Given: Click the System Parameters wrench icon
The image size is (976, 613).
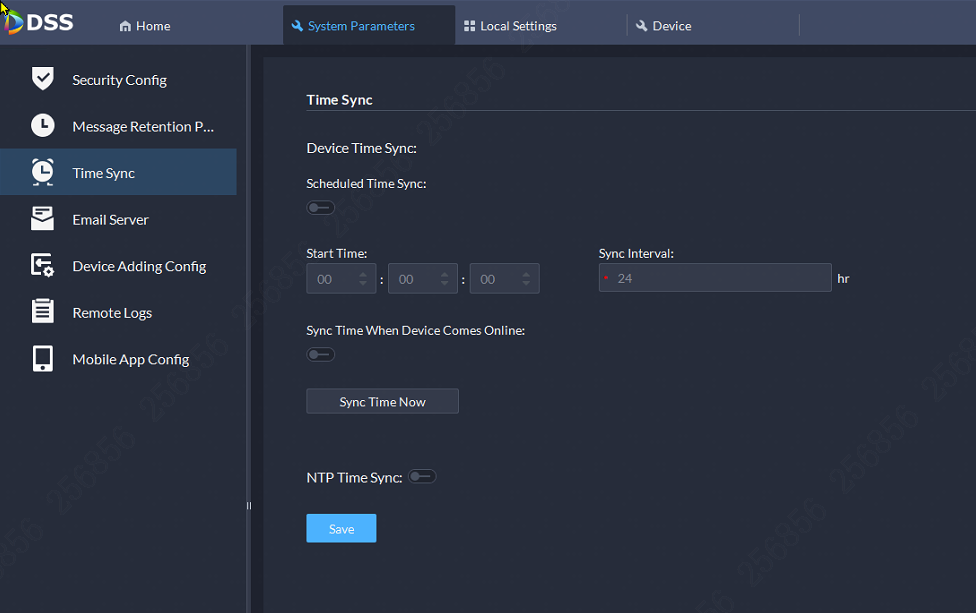Looking at the screenshot, I should [x=297, y=26].
